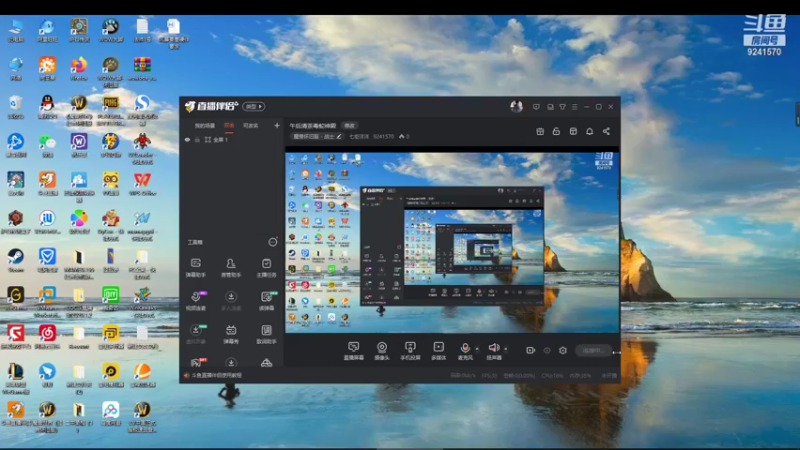Viewport: 800px width, 450px height.
Task: Click the speaker icon in bottom toolbar
Action: [493, 348]
